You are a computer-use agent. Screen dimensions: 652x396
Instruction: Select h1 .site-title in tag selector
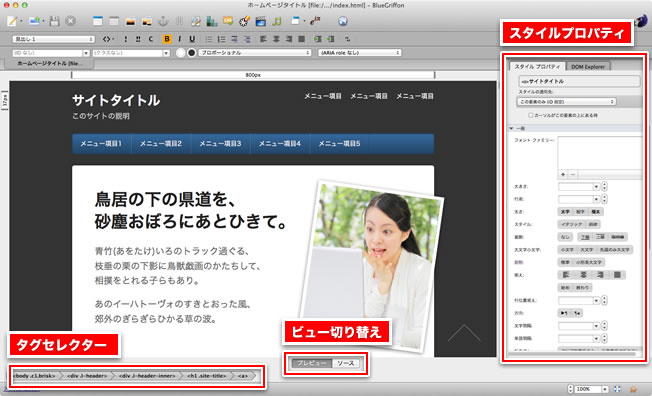coord(207,376)
